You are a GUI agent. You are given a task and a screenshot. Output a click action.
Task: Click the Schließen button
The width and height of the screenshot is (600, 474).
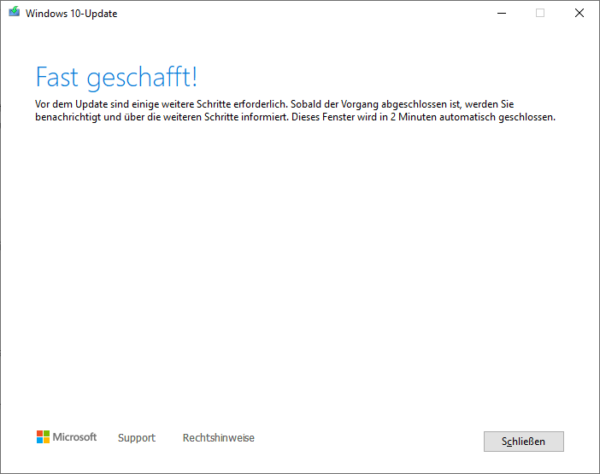click(523, 441)
